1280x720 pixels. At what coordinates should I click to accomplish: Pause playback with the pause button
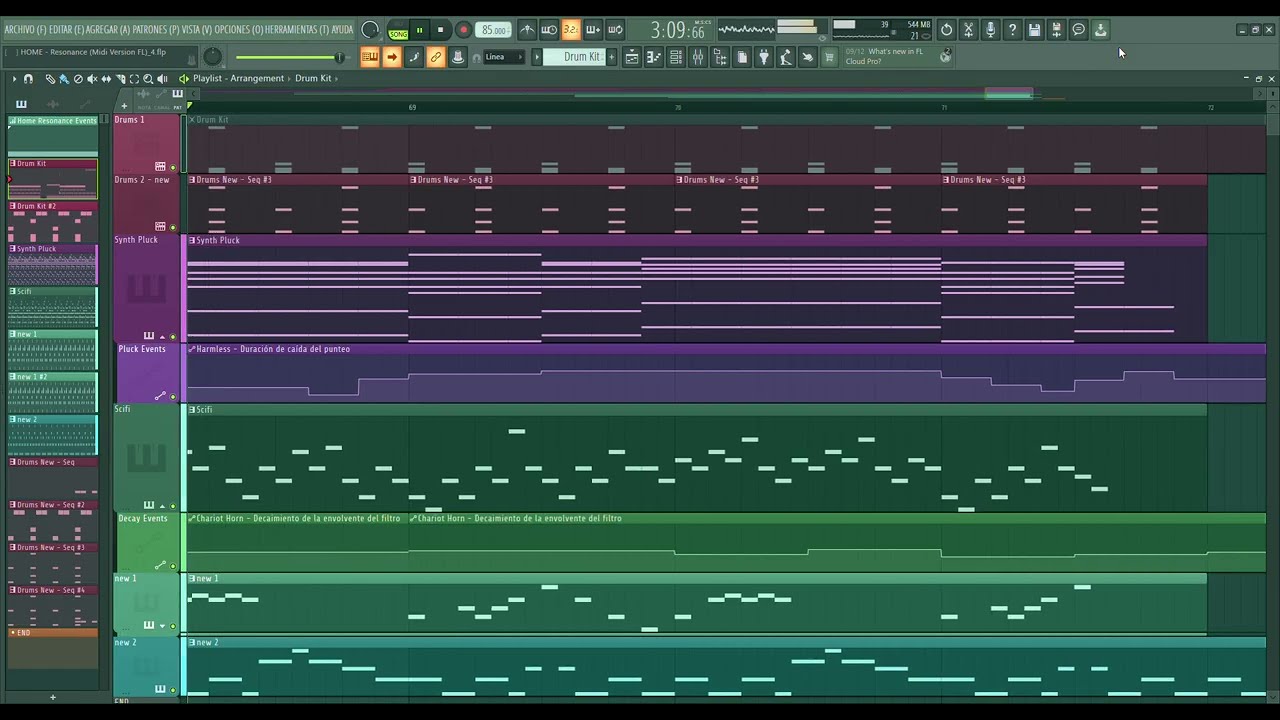[420, 30]
